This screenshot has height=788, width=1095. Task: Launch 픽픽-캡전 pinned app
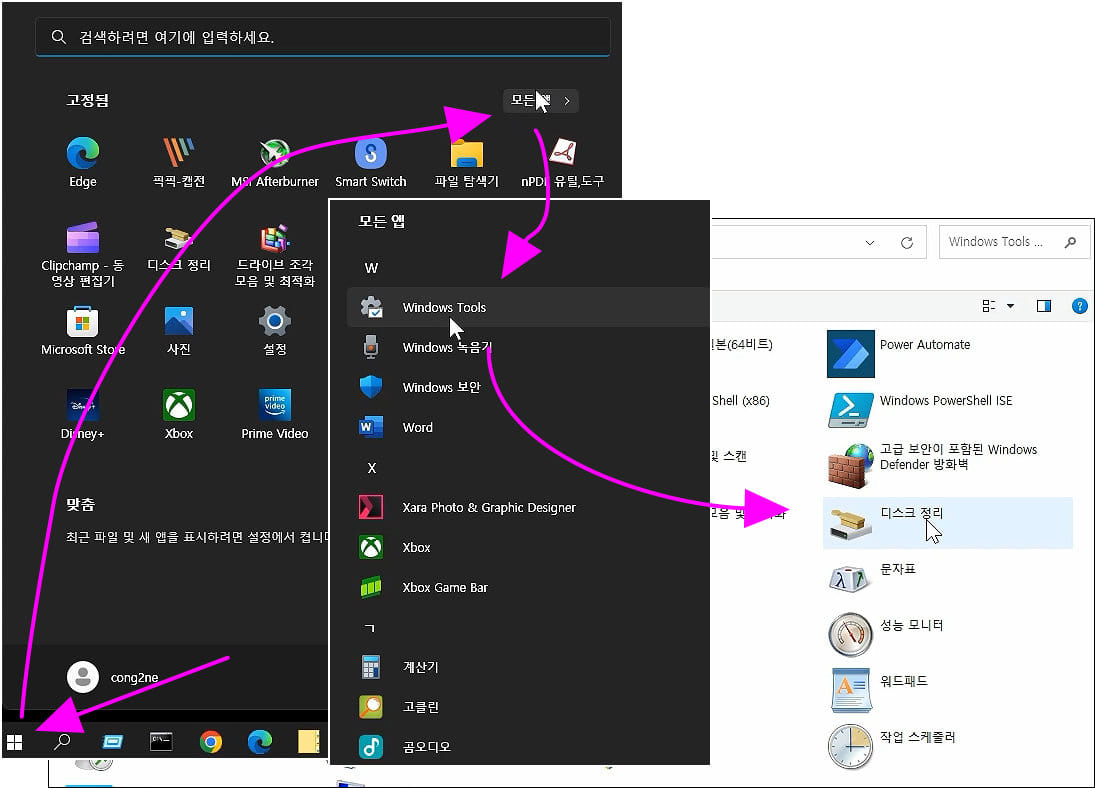(x=179, y=163)
